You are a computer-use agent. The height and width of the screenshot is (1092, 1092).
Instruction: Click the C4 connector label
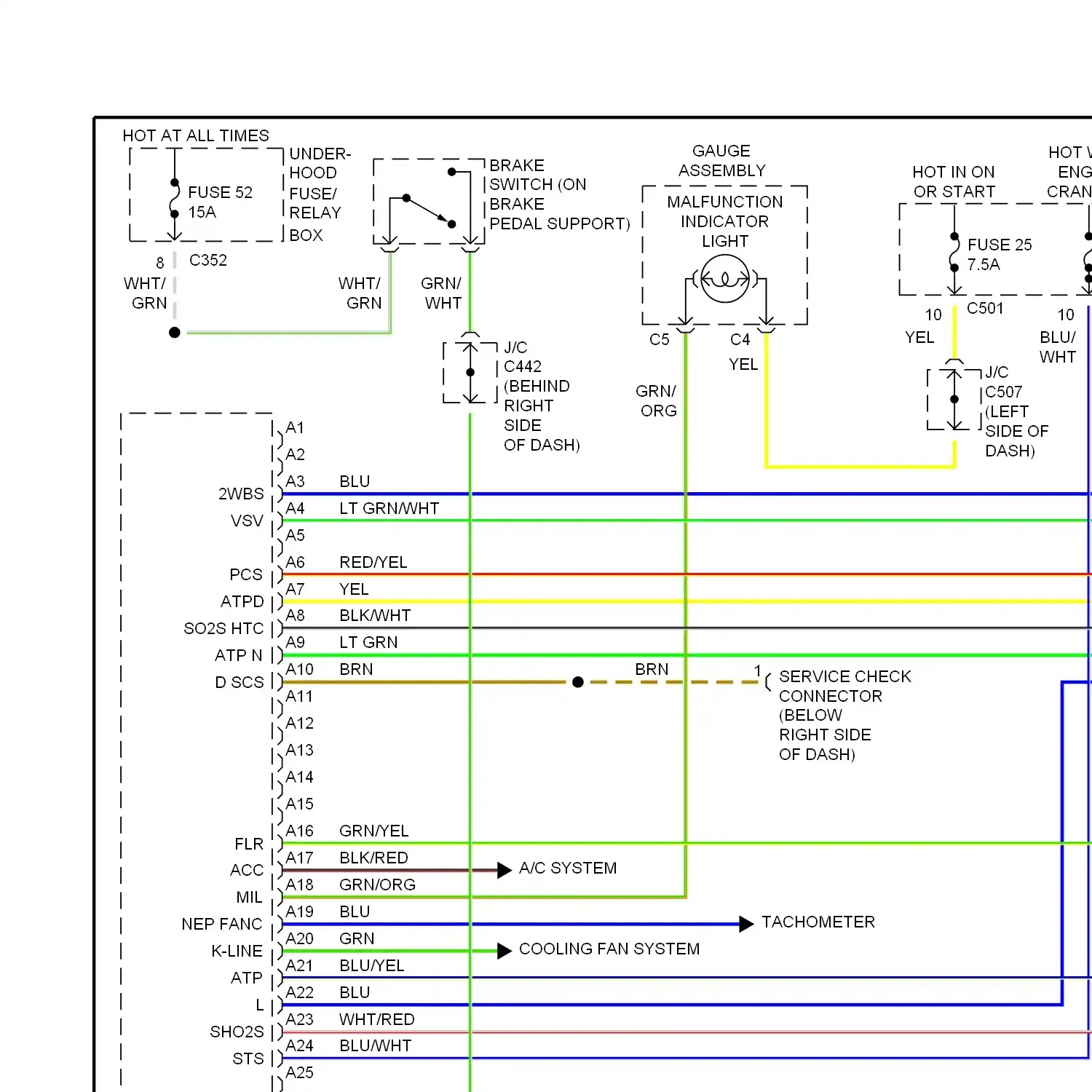[x=740, y=339]
